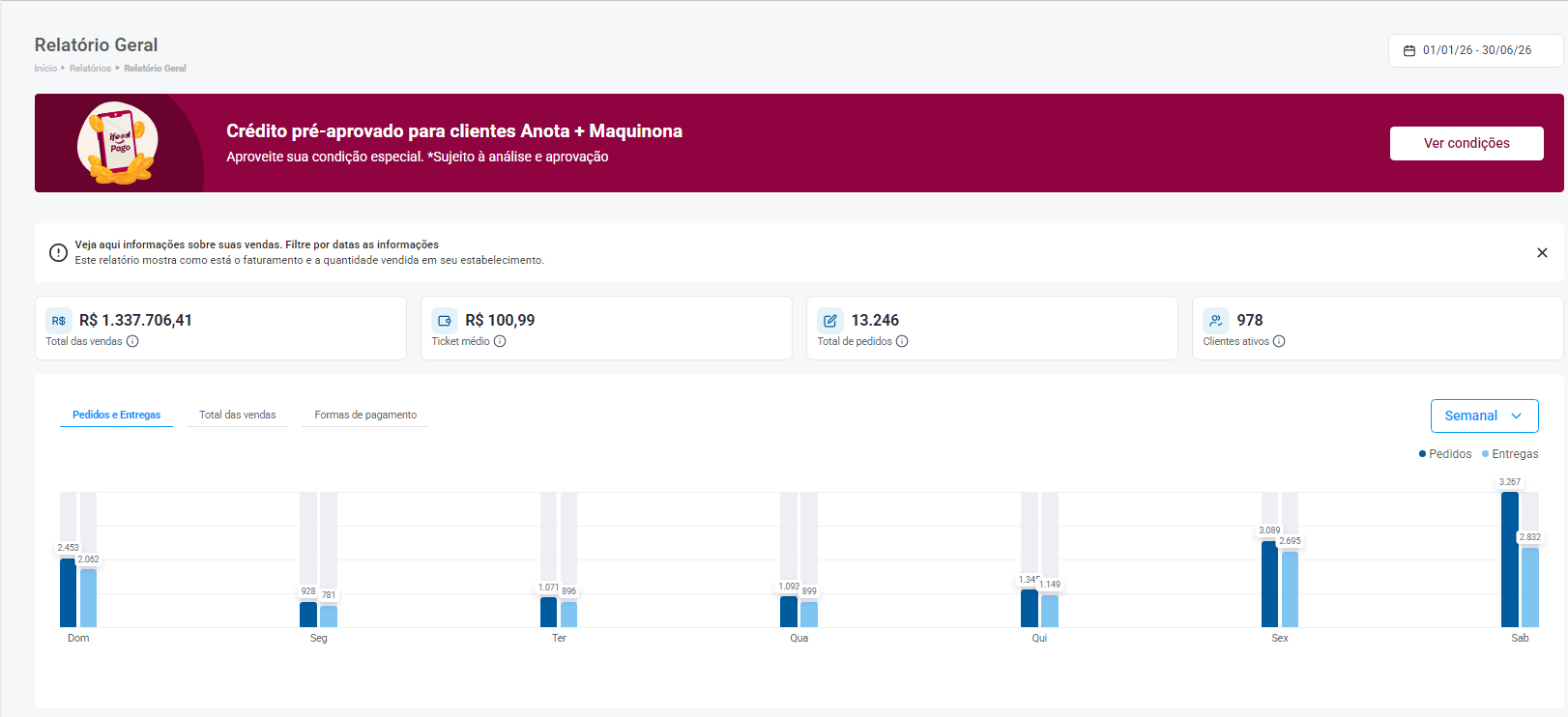The image size is (1568, 717).
Task: Go to Relatórios breadcrumb link
Action: [x=90, y=69]
